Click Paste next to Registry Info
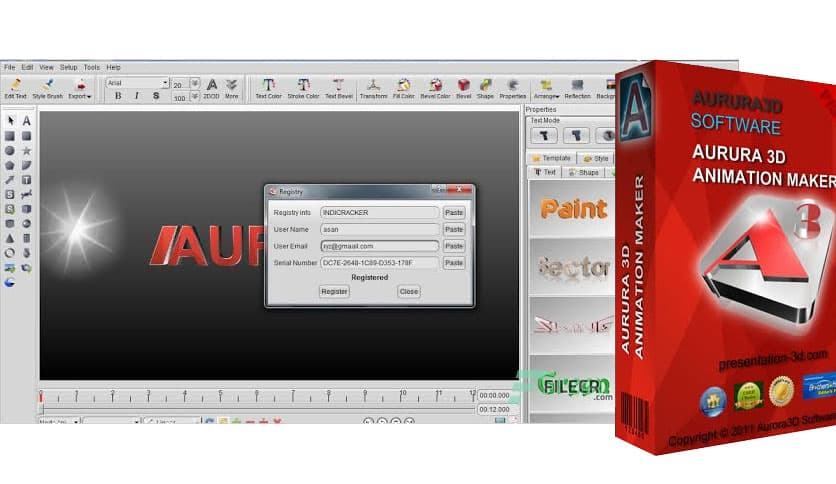This screenshot has width=836, height=484. click(x=454, y=213)
